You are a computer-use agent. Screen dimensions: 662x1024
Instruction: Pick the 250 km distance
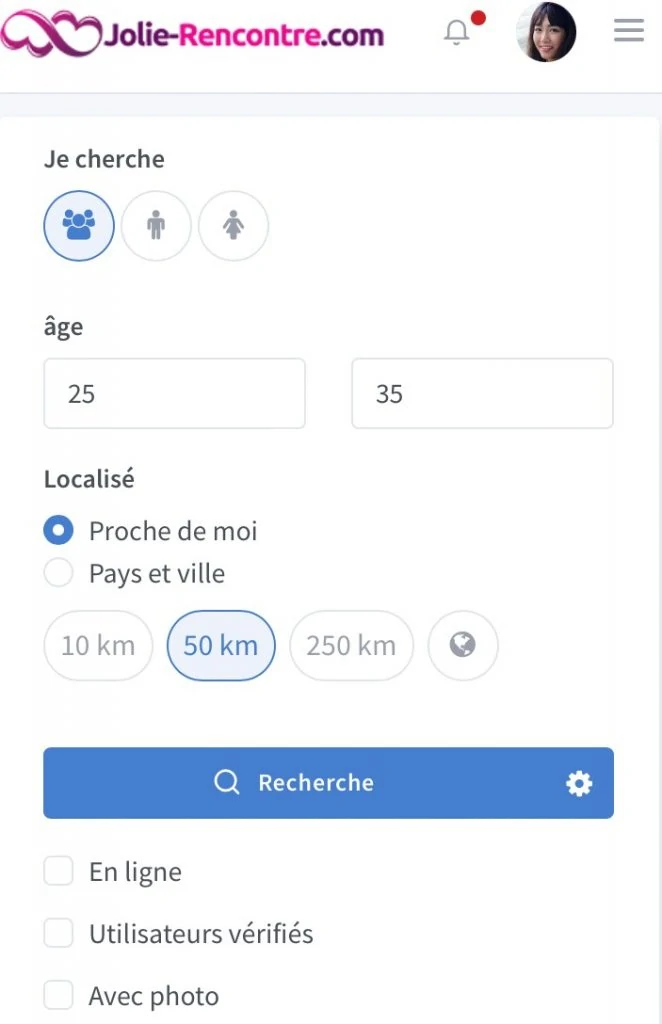351,645
